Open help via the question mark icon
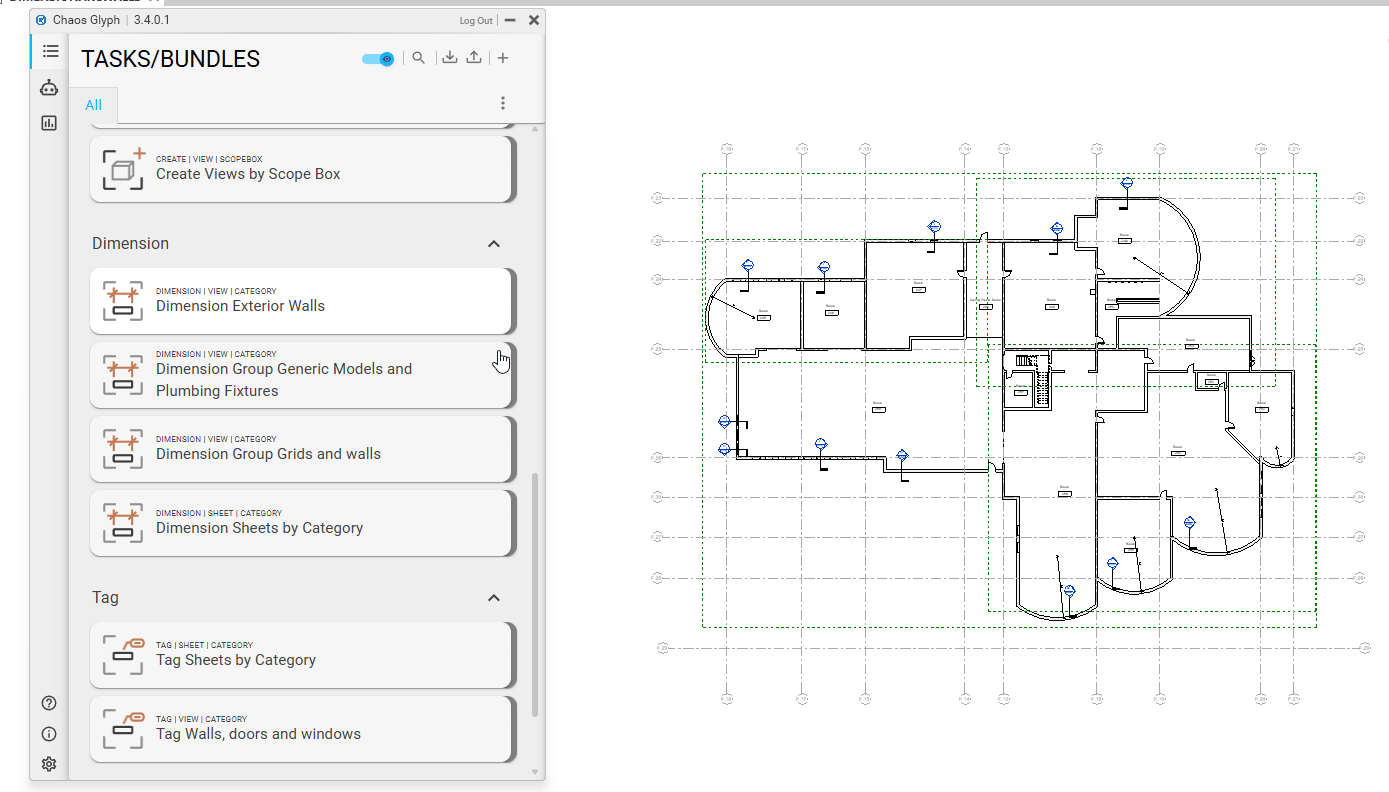Image resolution: width=1389 pixels, height=792 pixels. pos(48,703)
